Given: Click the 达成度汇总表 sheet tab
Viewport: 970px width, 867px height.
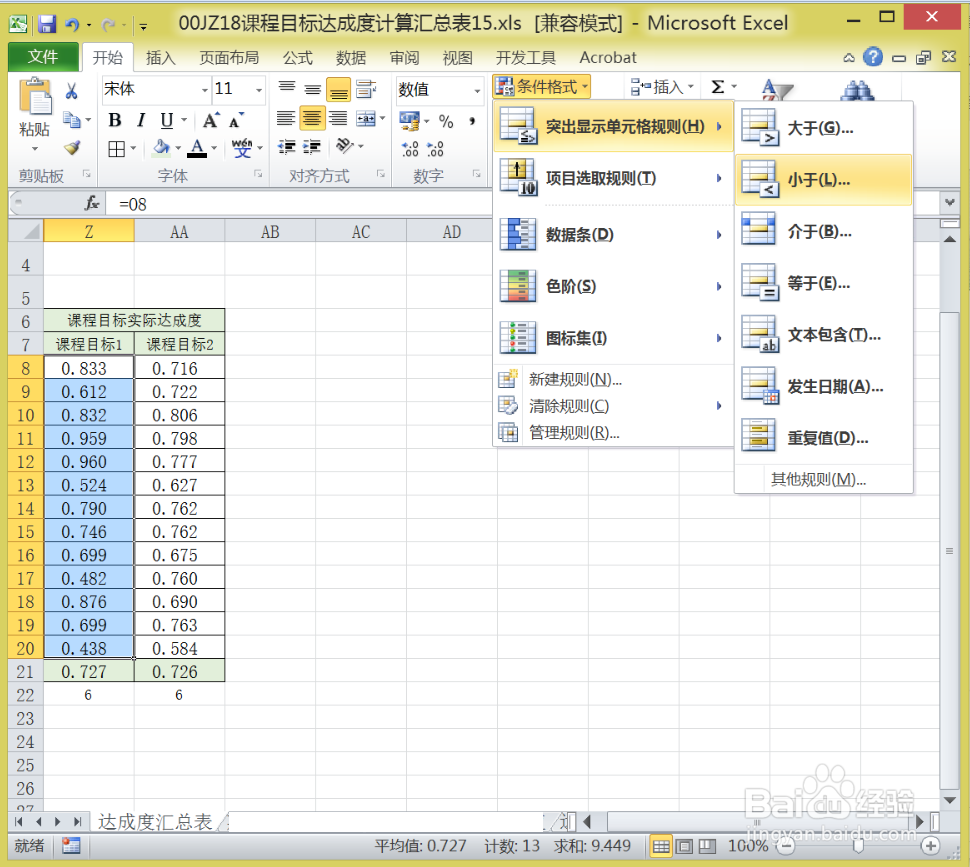Looking at the screenshot, I should coord(155,821).
